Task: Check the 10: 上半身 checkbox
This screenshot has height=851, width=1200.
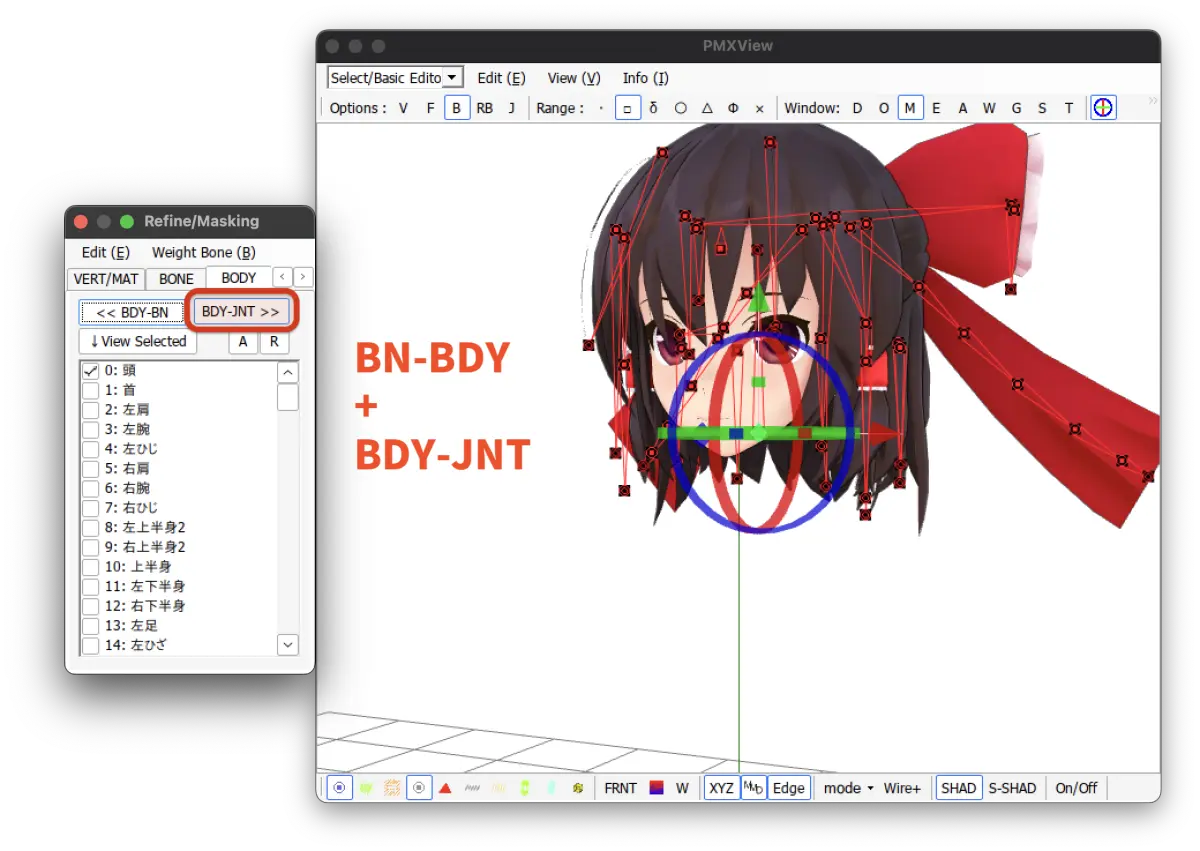Action: [x=91, y=566]
